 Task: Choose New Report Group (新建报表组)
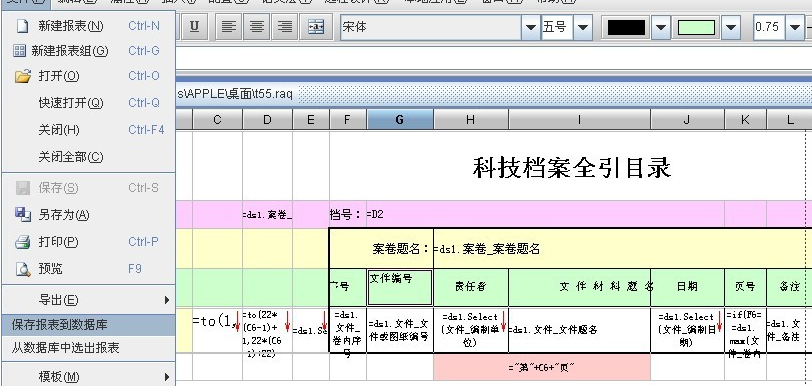(x=89, y=51)
